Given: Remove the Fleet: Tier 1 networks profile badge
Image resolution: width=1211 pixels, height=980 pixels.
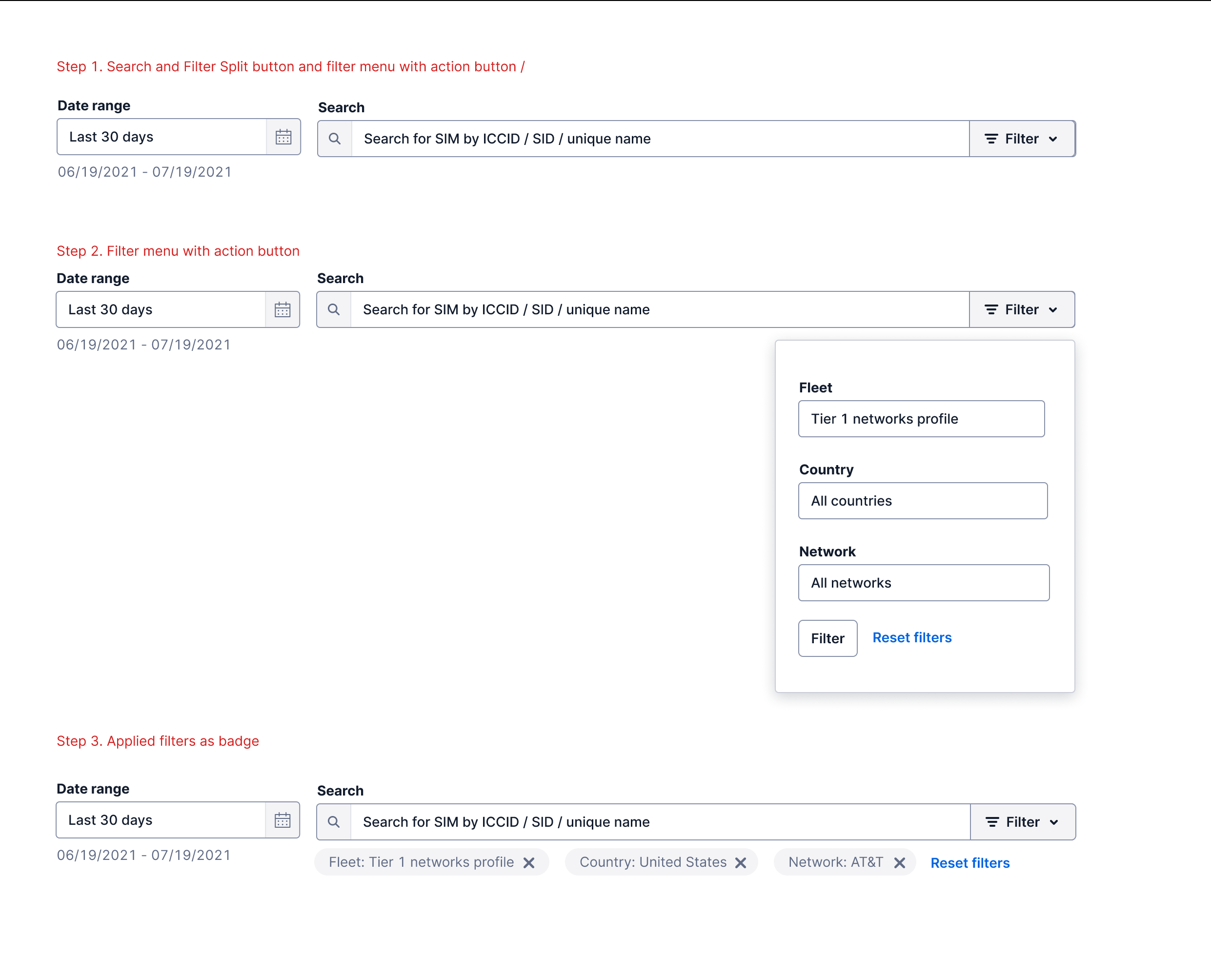Looking at the screenshot, I should 529,862.
